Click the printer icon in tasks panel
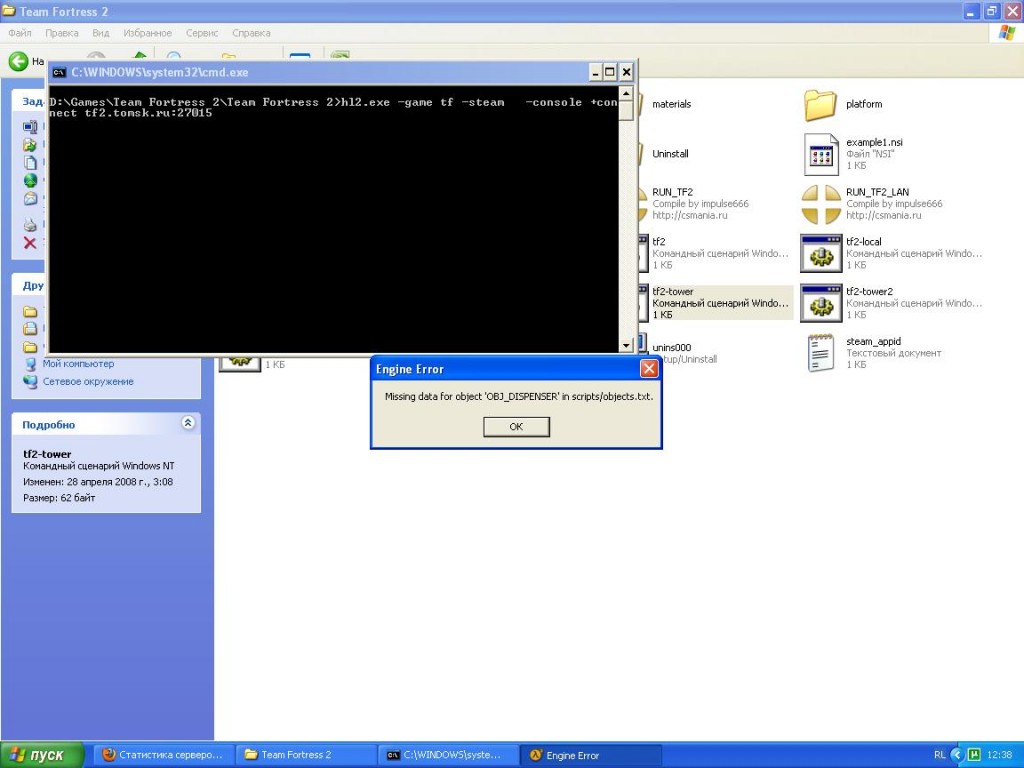 click(30, 225)
